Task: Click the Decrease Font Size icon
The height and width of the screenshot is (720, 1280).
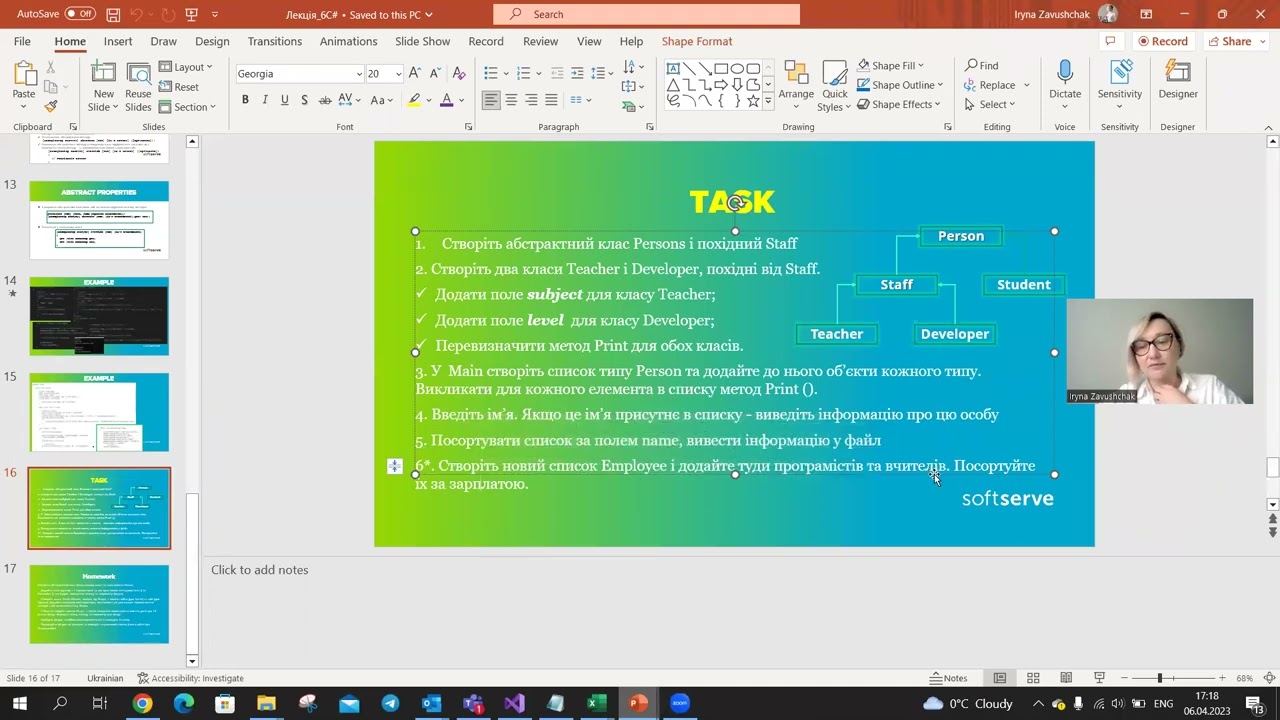Action: (x=435, y=74)
